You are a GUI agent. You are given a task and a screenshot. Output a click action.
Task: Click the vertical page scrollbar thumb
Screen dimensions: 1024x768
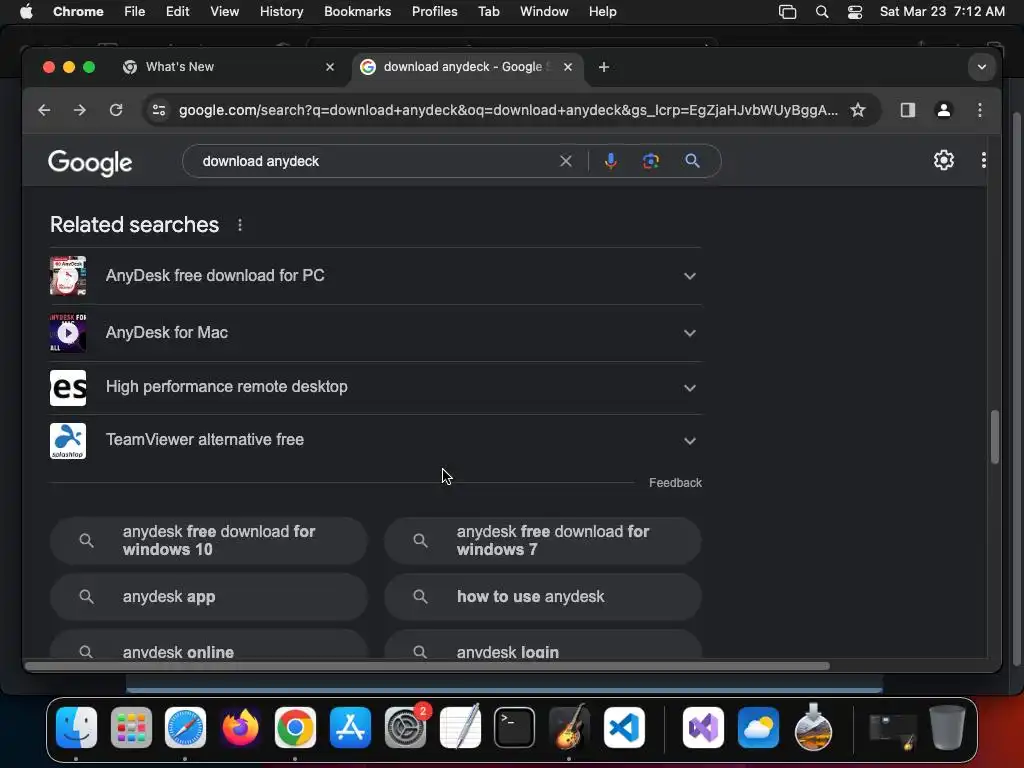click(x=995, y=437)
